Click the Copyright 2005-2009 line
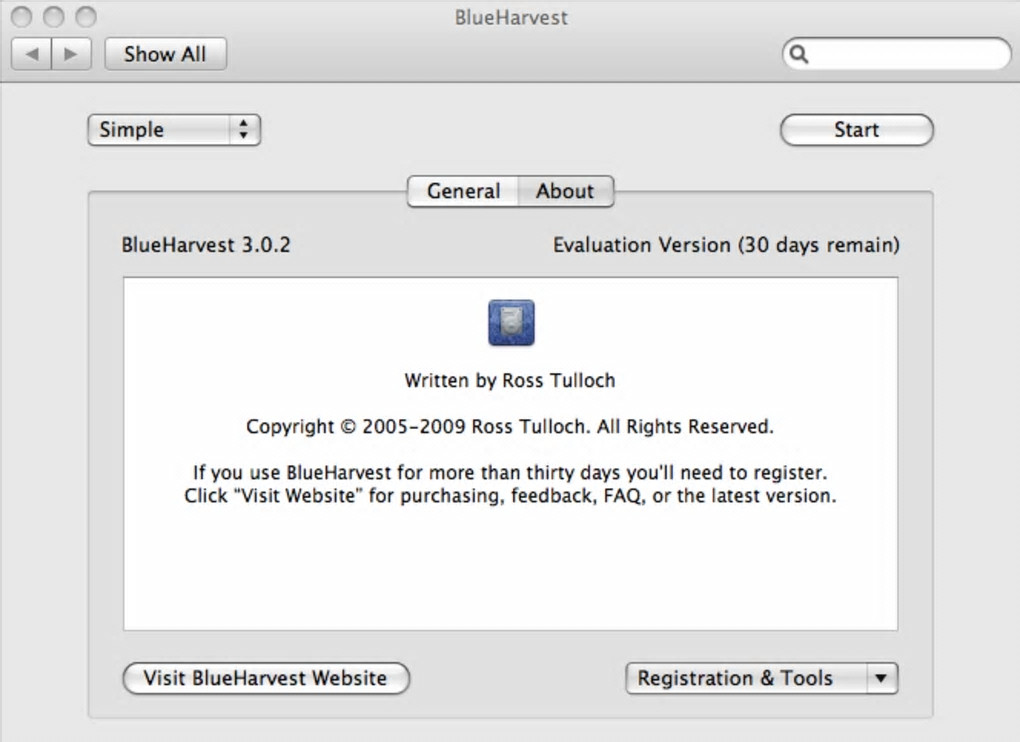This screenshot has height=742, width=1020. point(510,427)
